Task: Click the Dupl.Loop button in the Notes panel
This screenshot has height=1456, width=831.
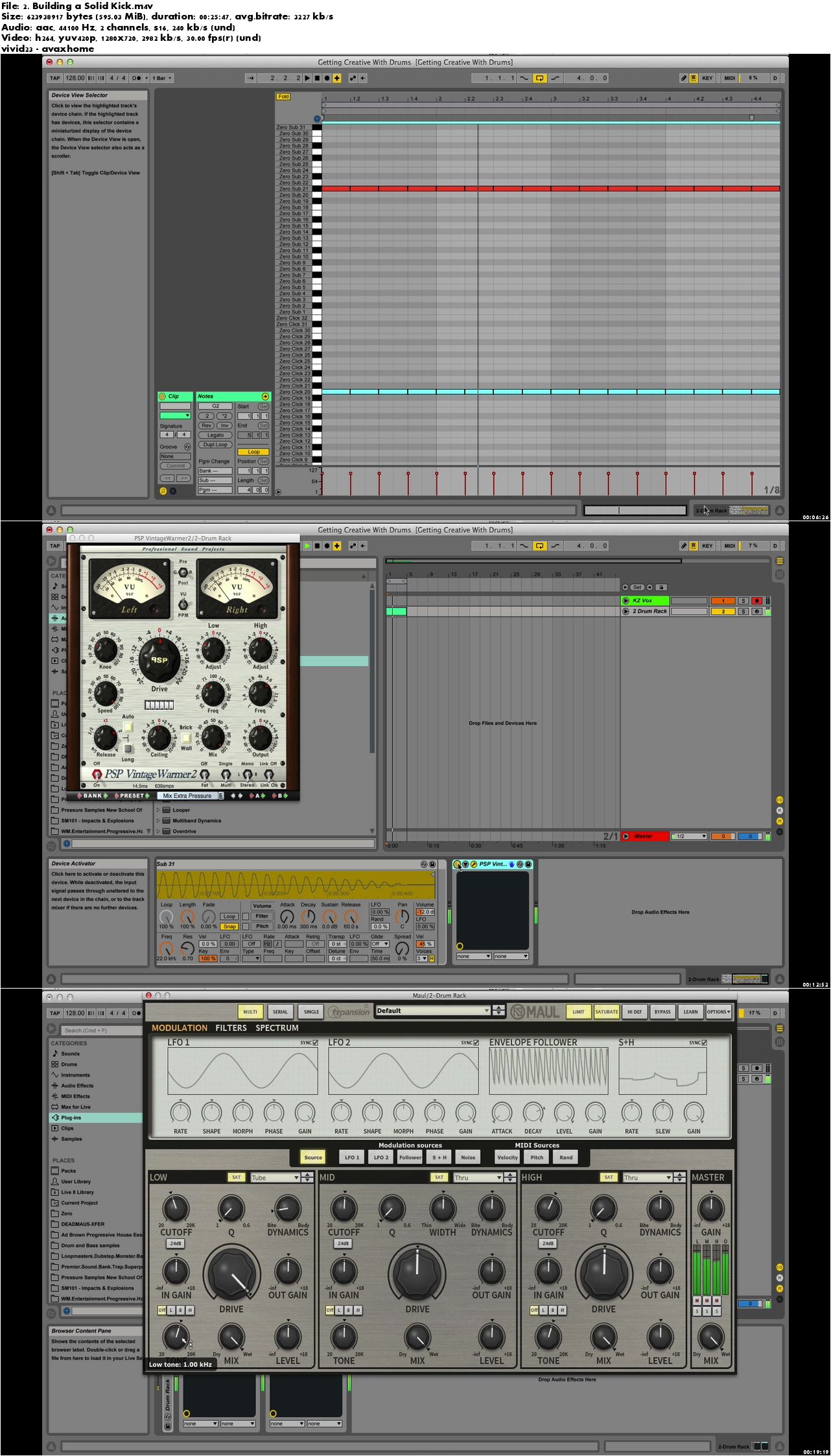Action: click(x=215, y=445)
